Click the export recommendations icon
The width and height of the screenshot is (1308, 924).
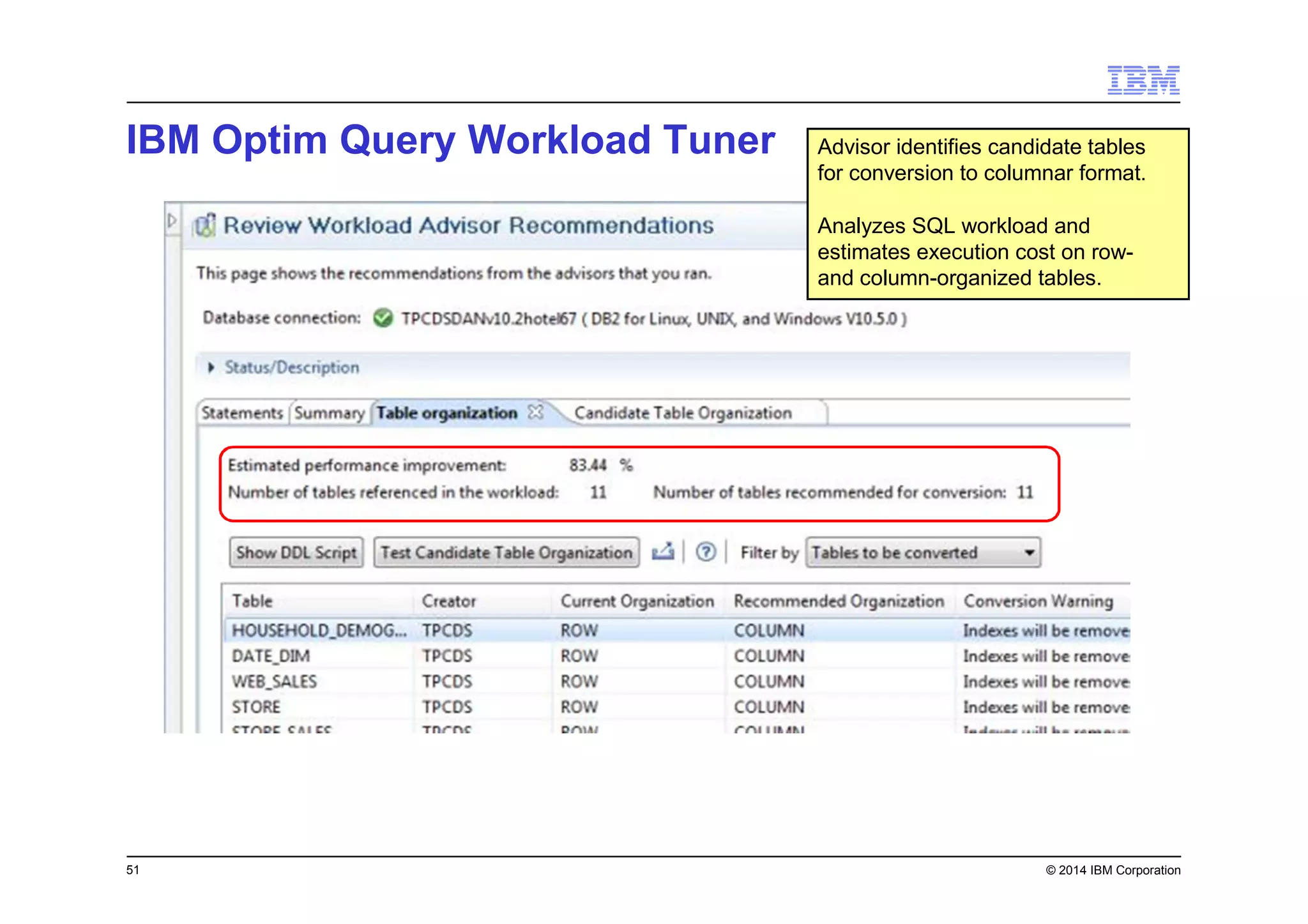point(663,552)
